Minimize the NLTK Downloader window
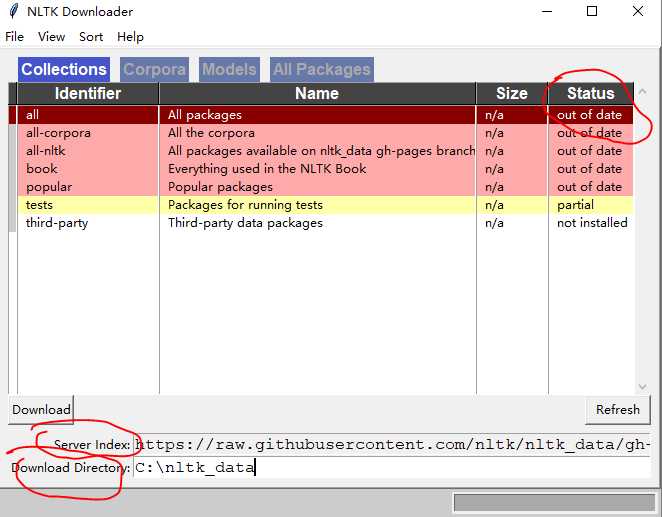The width and height of the screenshot is (662, 517). [x=547, y=11]
